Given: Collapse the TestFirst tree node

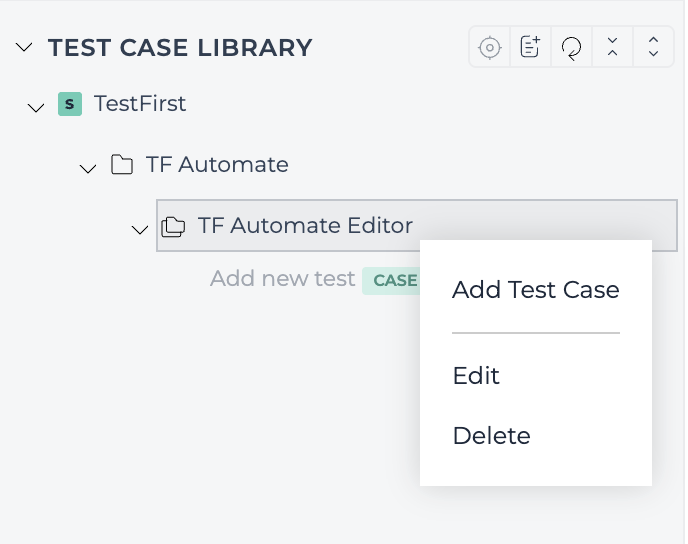Looking at the screenshot, I should (x=36, y=107).
